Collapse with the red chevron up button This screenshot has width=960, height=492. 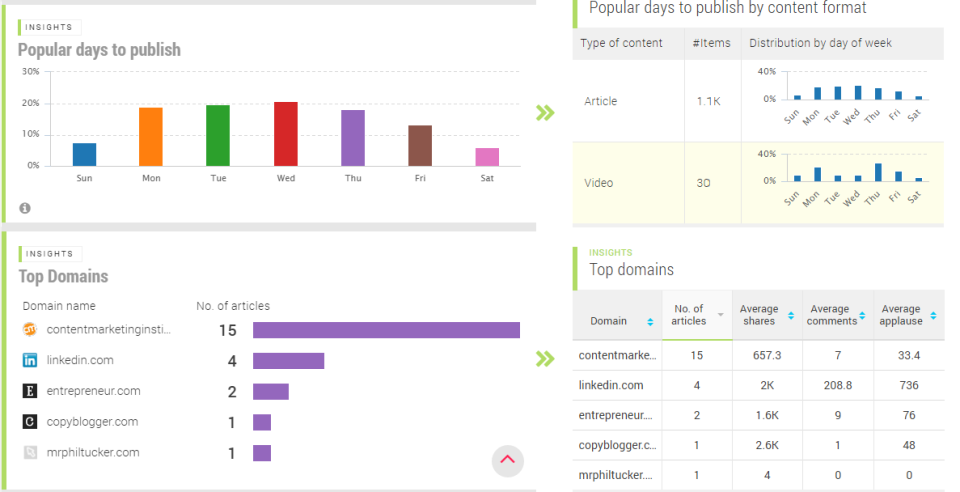[508, 460]
